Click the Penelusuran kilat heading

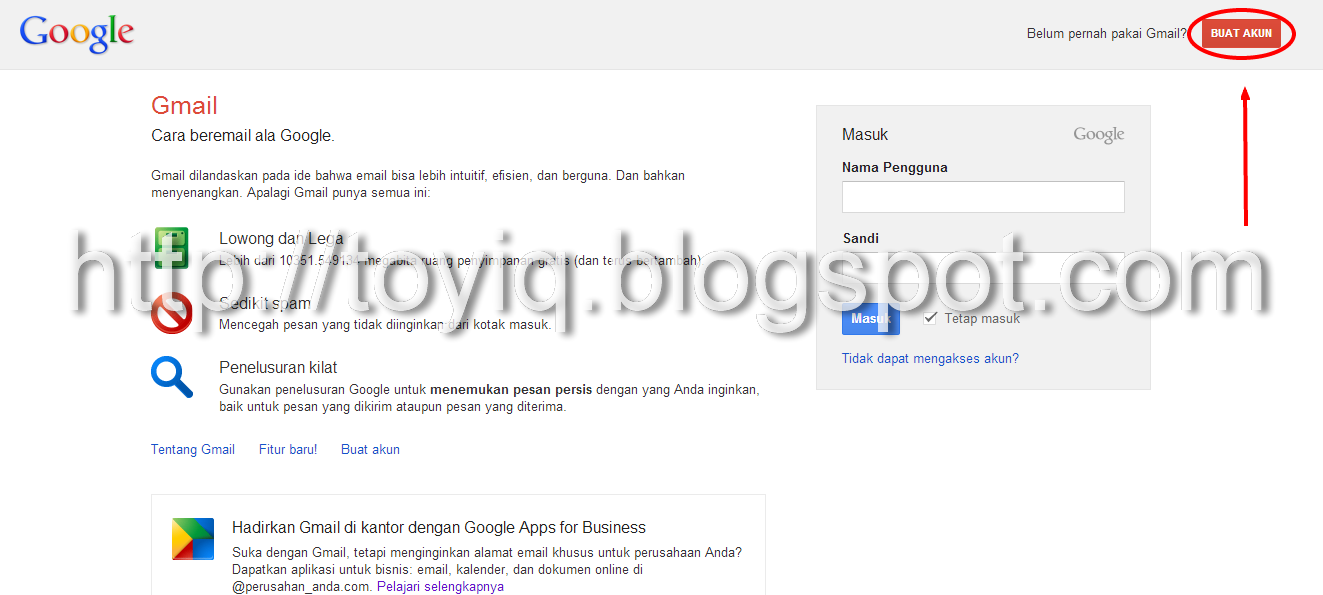click(x=278, y=368)
